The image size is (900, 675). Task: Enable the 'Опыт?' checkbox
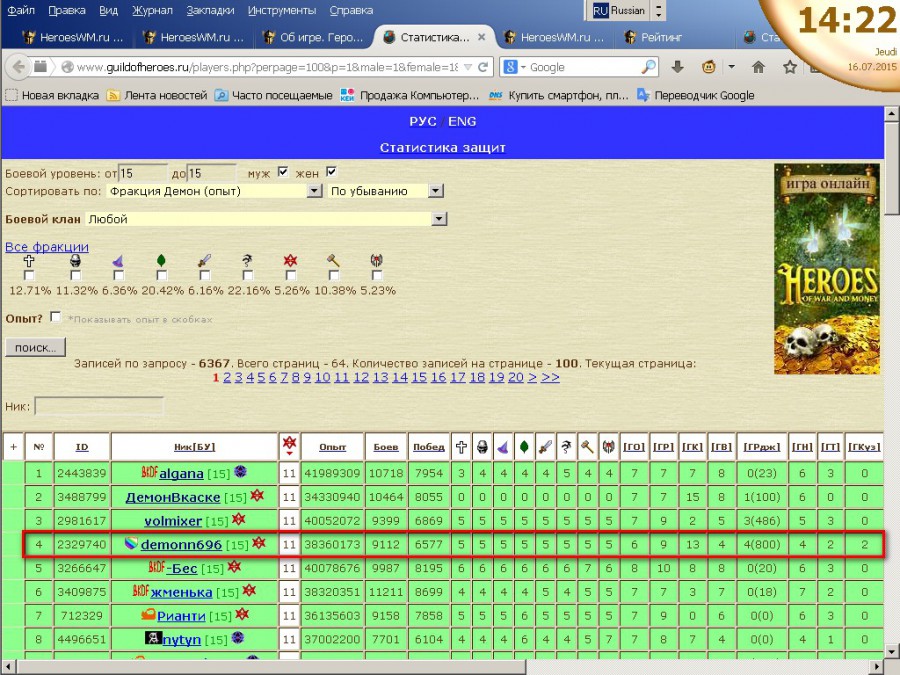point(55,317)
